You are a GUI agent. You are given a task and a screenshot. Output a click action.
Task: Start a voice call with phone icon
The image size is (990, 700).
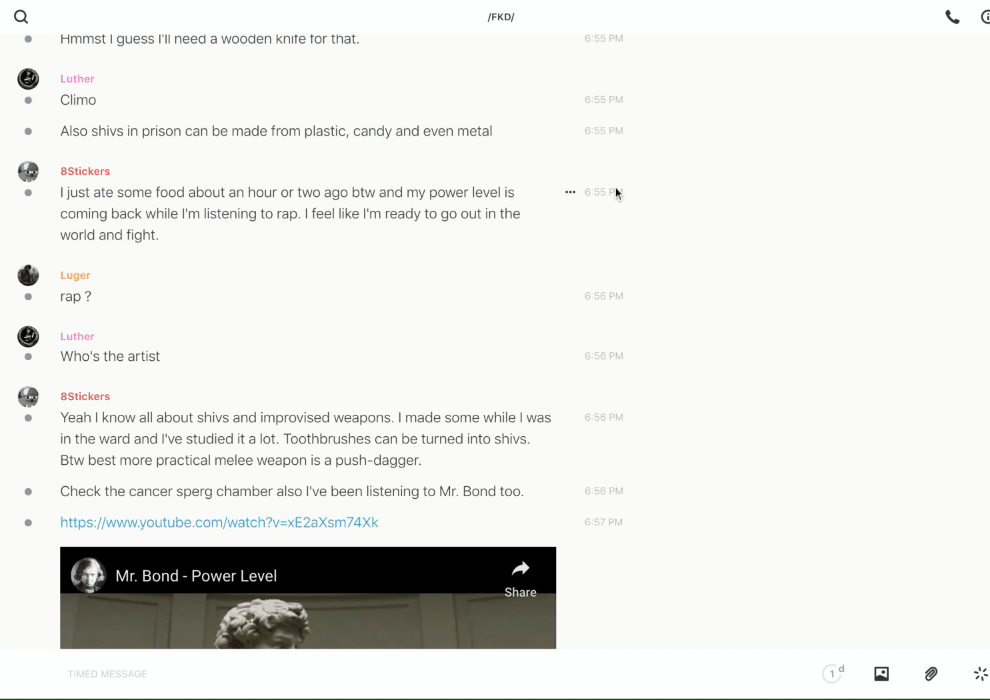pos(952,17)
